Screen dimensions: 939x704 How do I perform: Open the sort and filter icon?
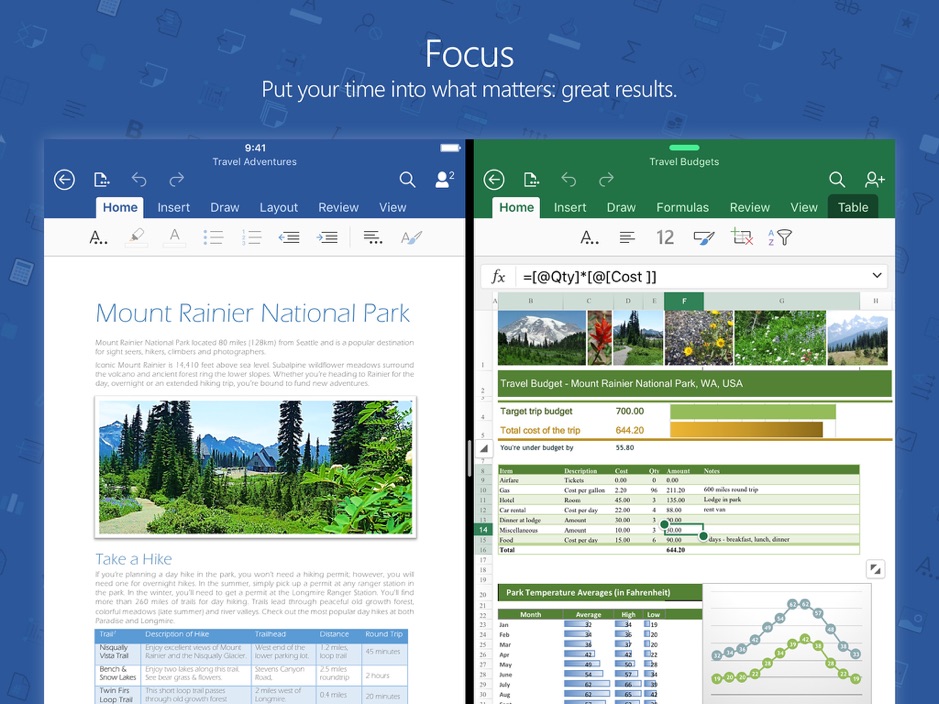coord(780,238)
